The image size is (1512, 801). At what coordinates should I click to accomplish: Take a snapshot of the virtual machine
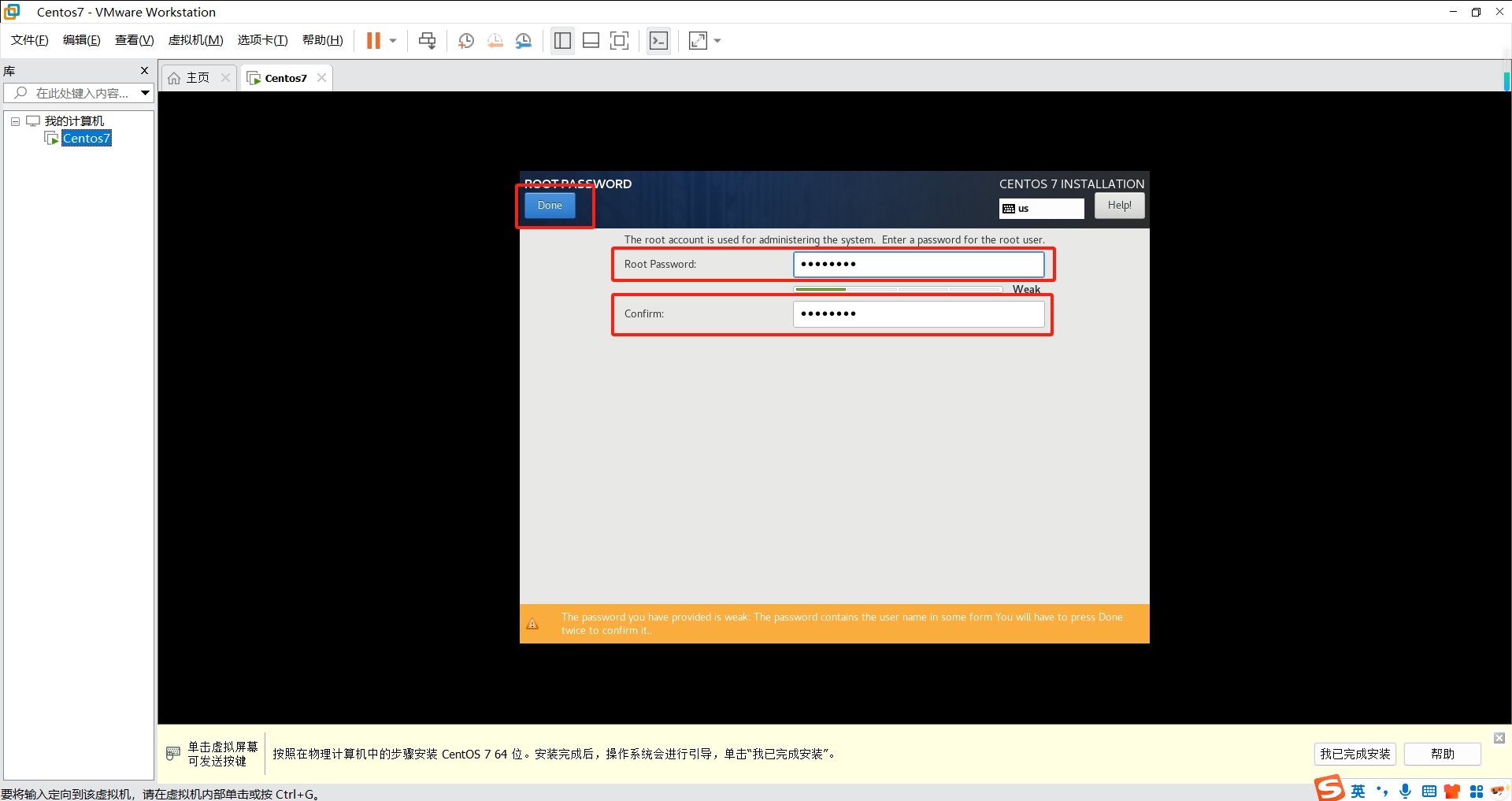tap(466, 41)
